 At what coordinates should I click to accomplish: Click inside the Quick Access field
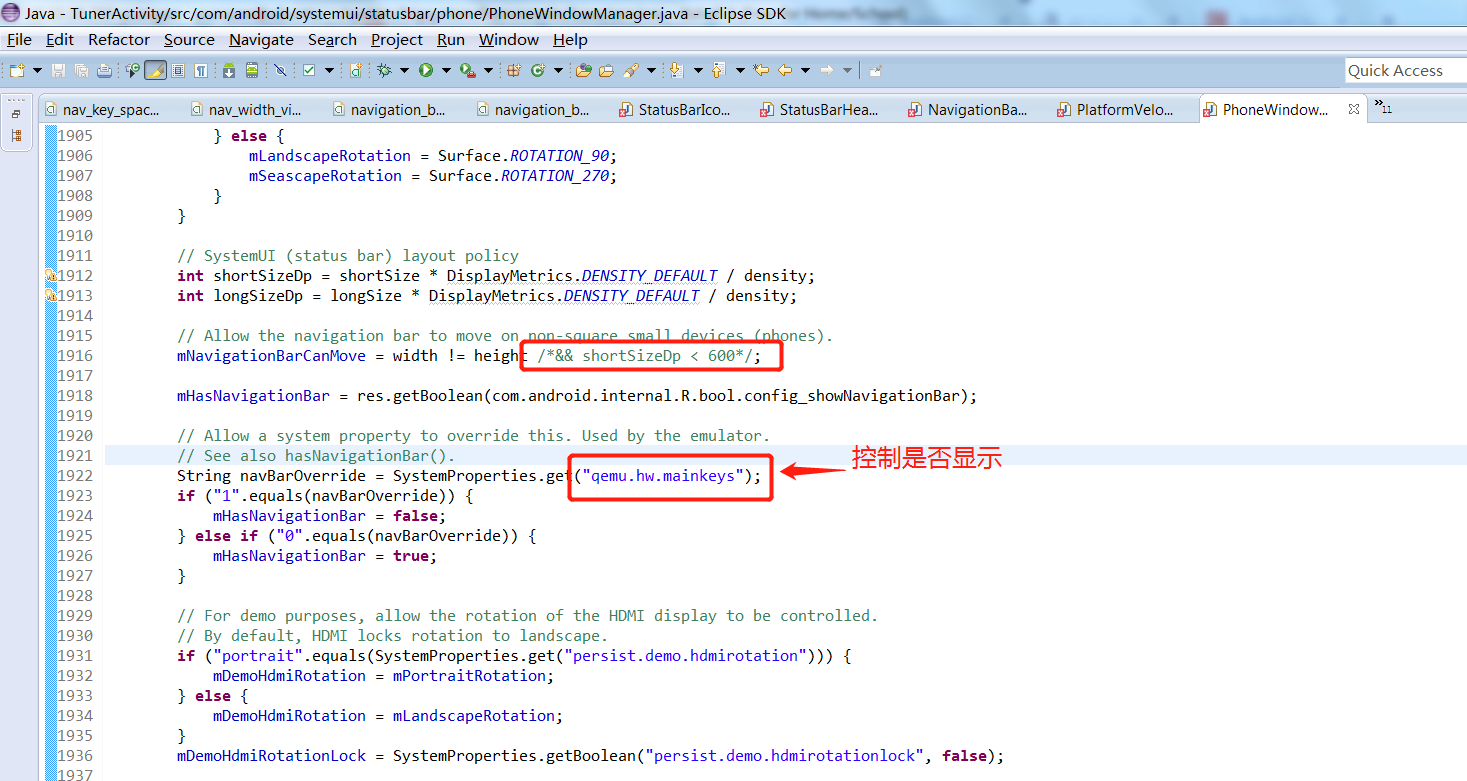[1400, 70]
